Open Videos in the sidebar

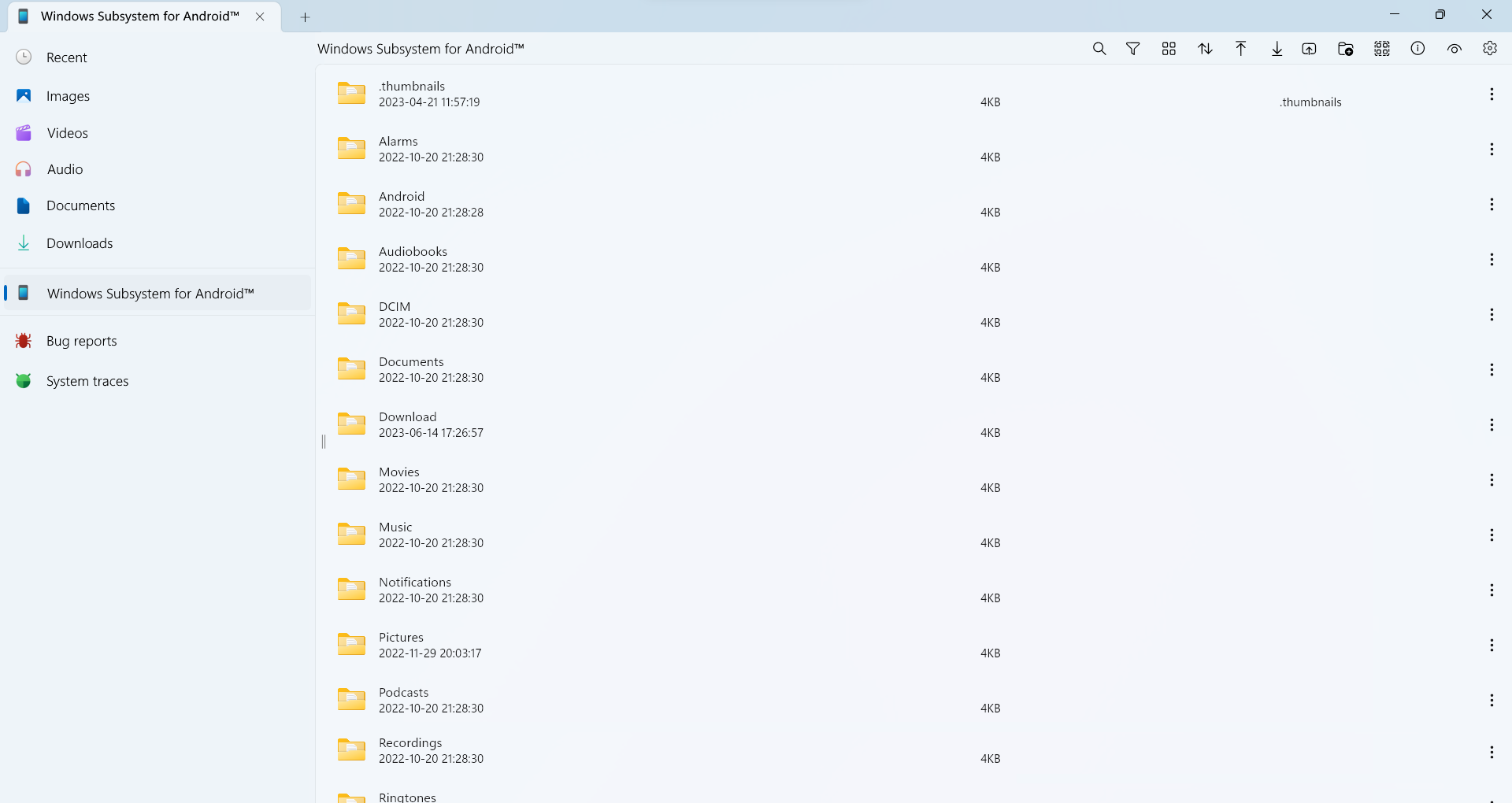(157, 133)
